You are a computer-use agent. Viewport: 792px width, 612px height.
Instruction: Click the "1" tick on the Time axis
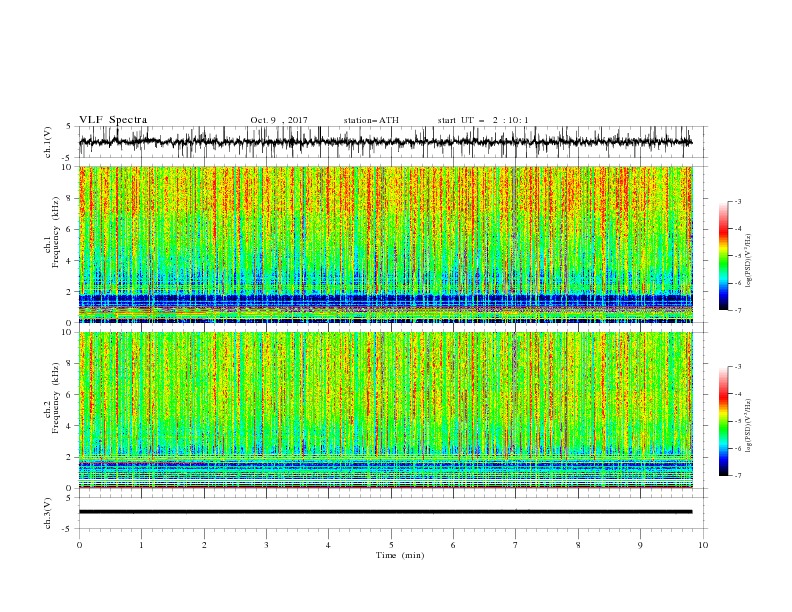tap(141, 545)
